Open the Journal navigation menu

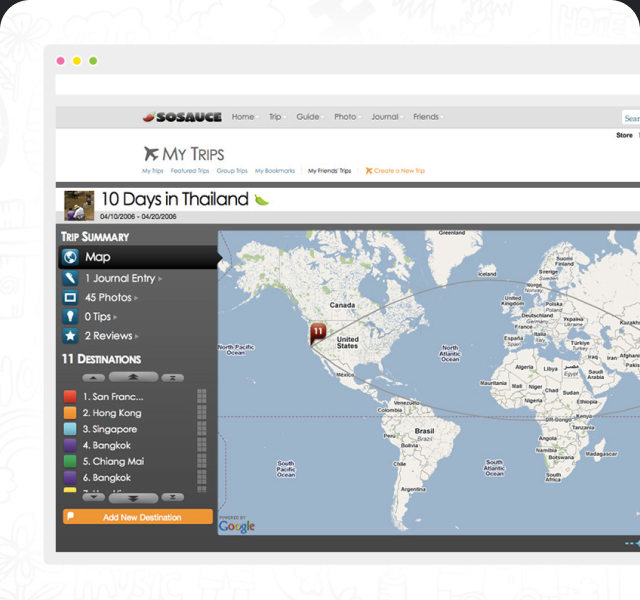click(x=386, y=117)
